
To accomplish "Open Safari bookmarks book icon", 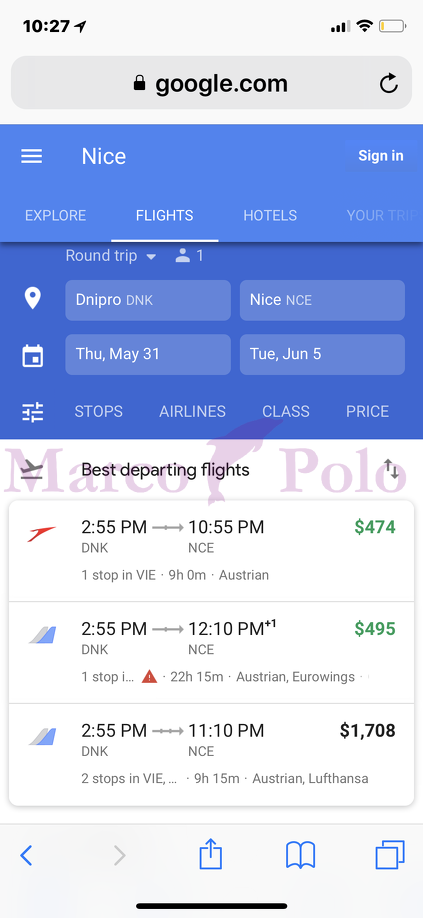I will [301, 855].
